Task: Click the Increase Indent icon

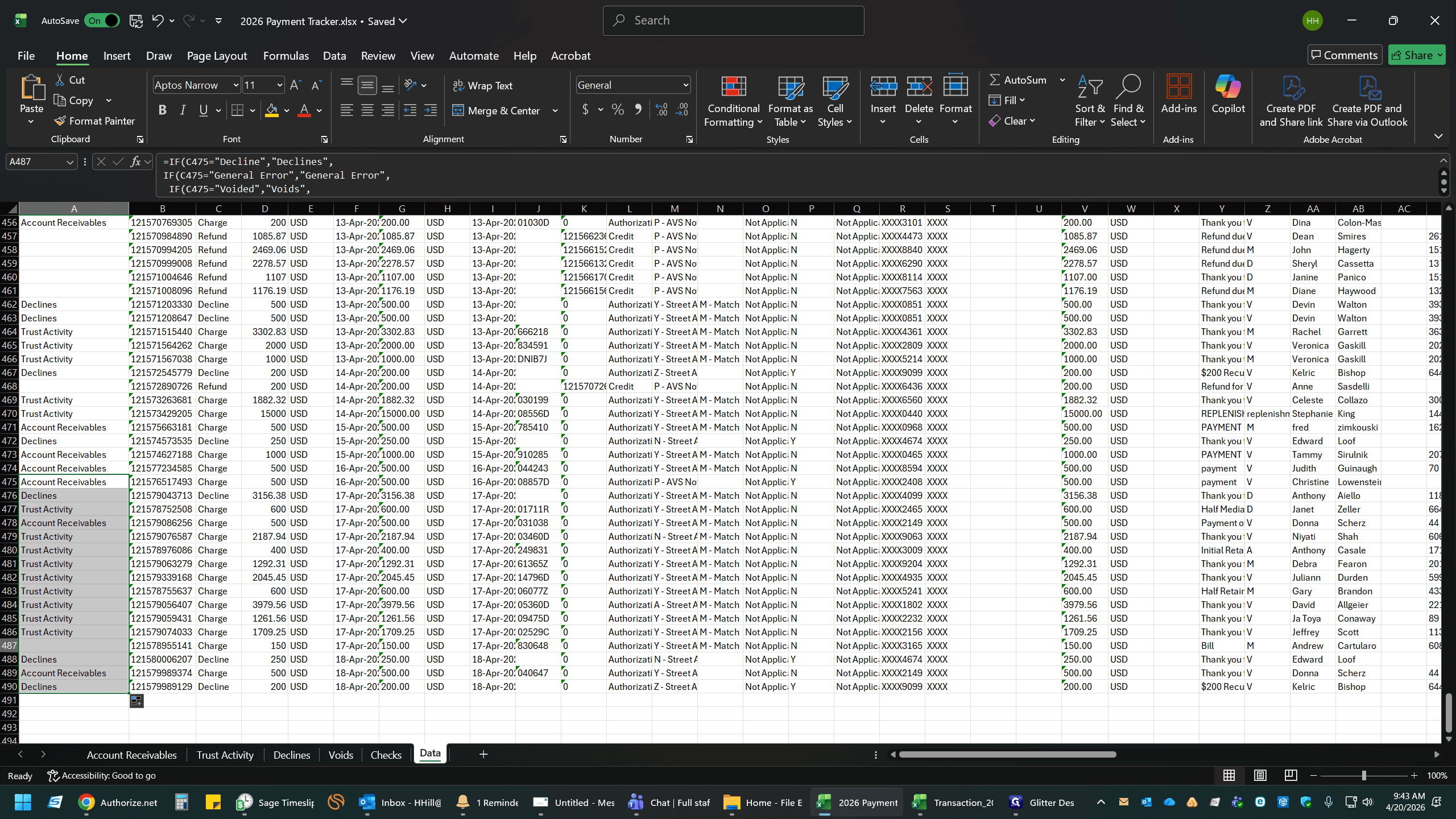Action: click(x=431, y=110)
